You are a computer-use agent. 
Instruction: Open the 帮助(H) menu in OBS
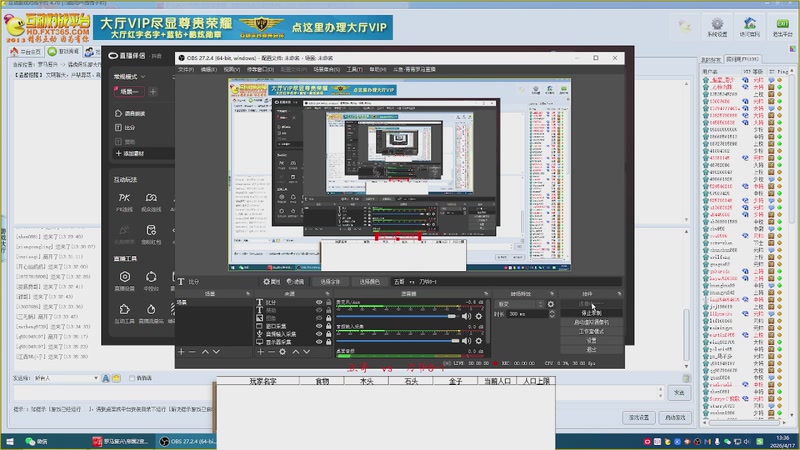pos(378,69)
